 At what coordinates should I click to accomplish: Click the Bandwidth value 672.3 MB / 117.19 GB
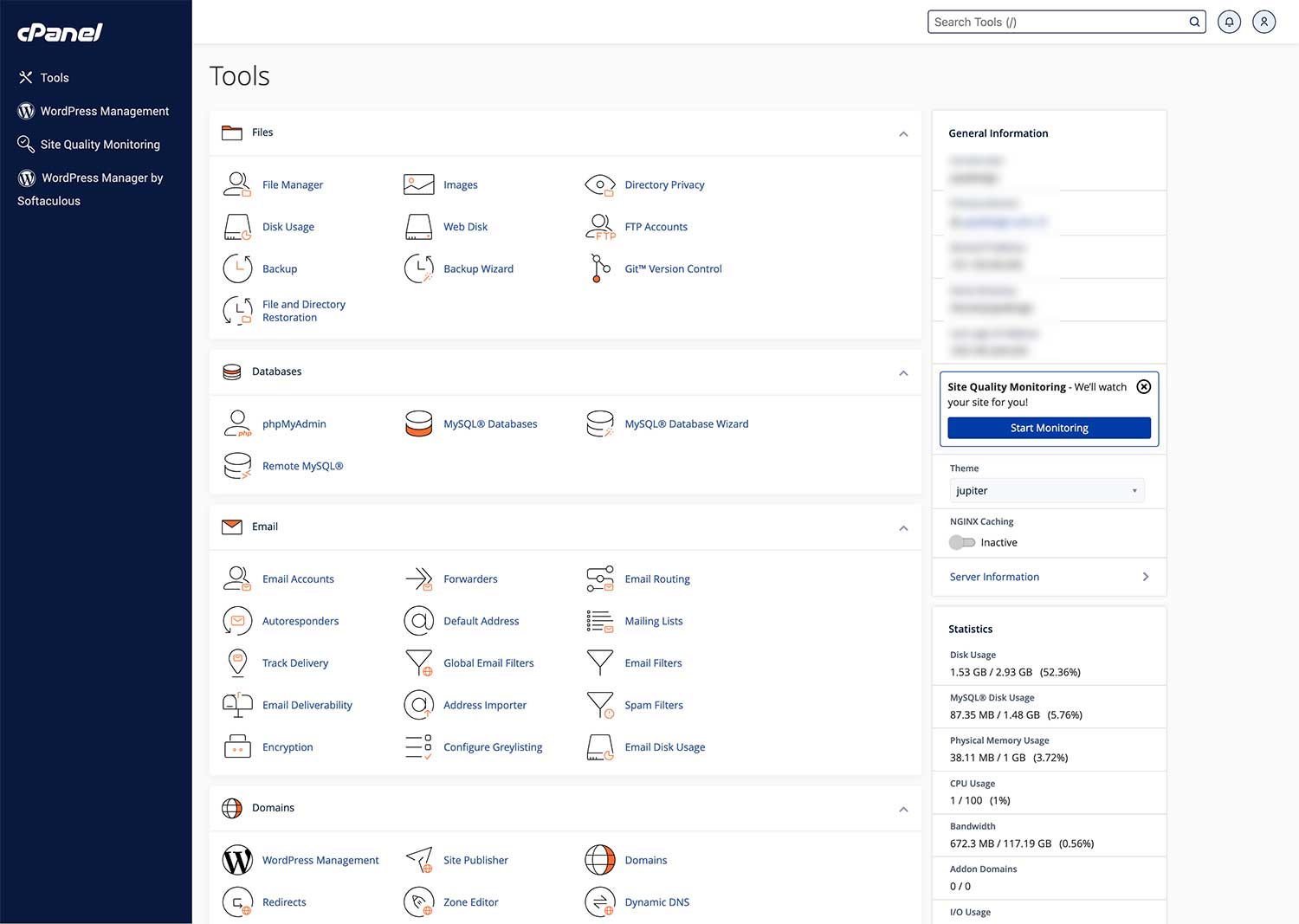(1000, 843)
